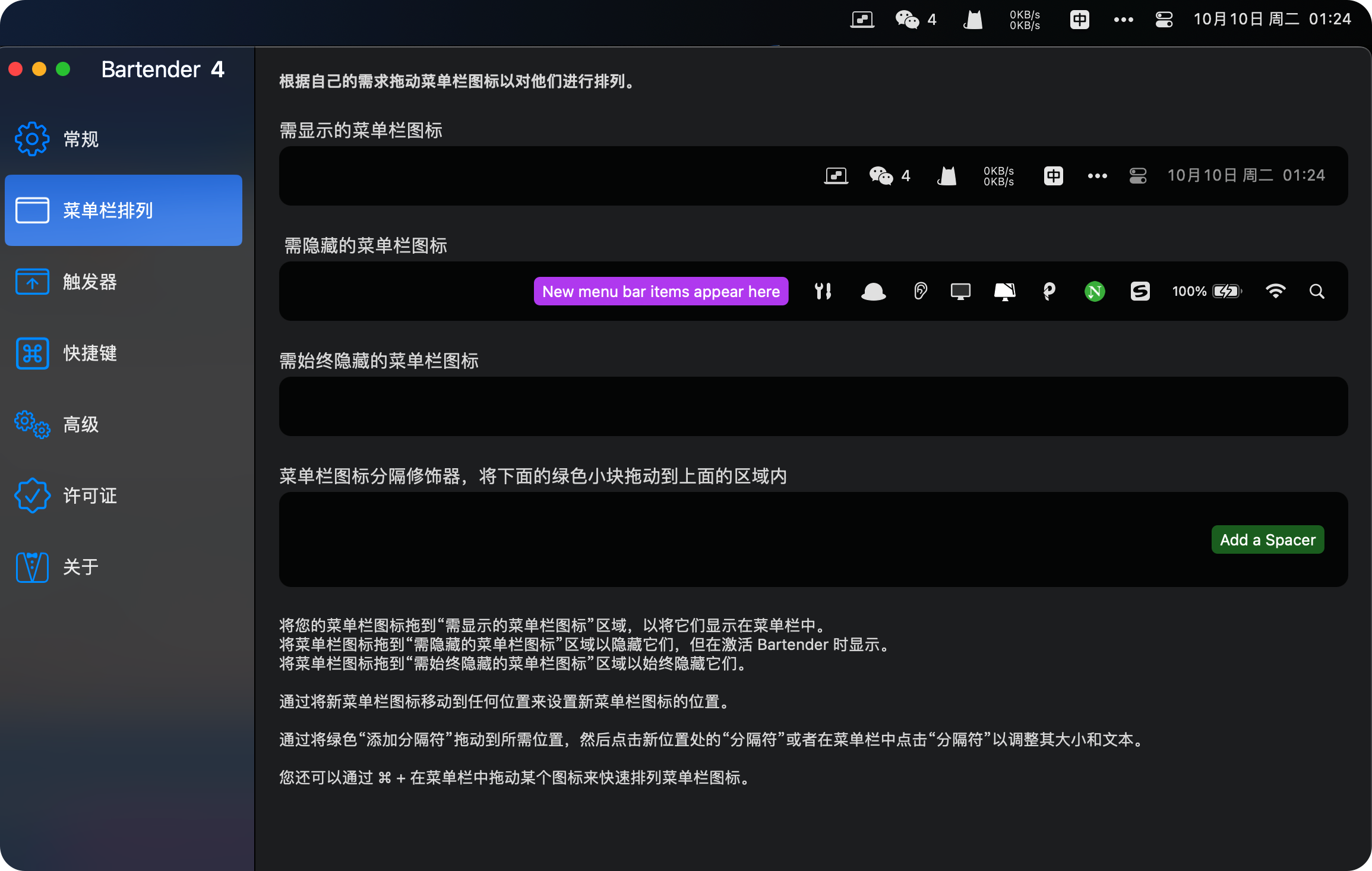
Task: Click the battery 100% indicator in hidden items
Action: click(1206, 291)
